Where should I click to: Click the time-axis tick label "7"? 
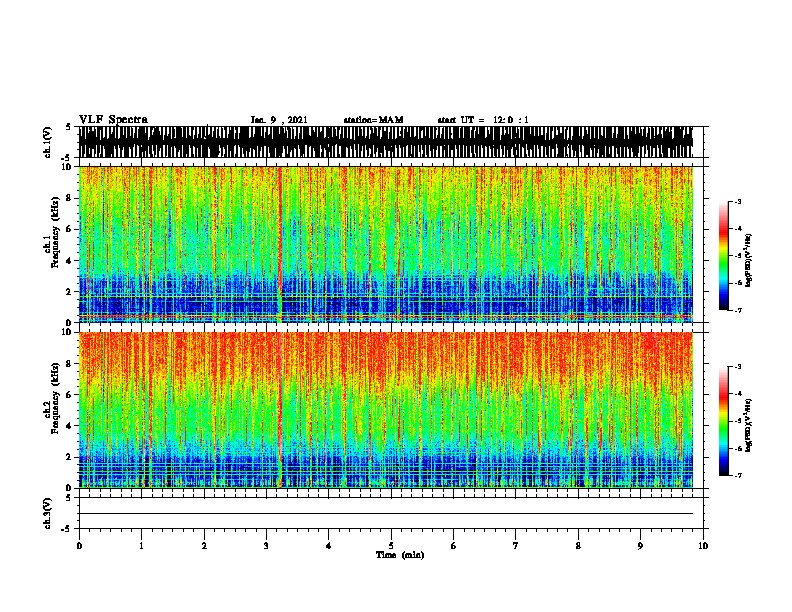click(x=516, y=546)
